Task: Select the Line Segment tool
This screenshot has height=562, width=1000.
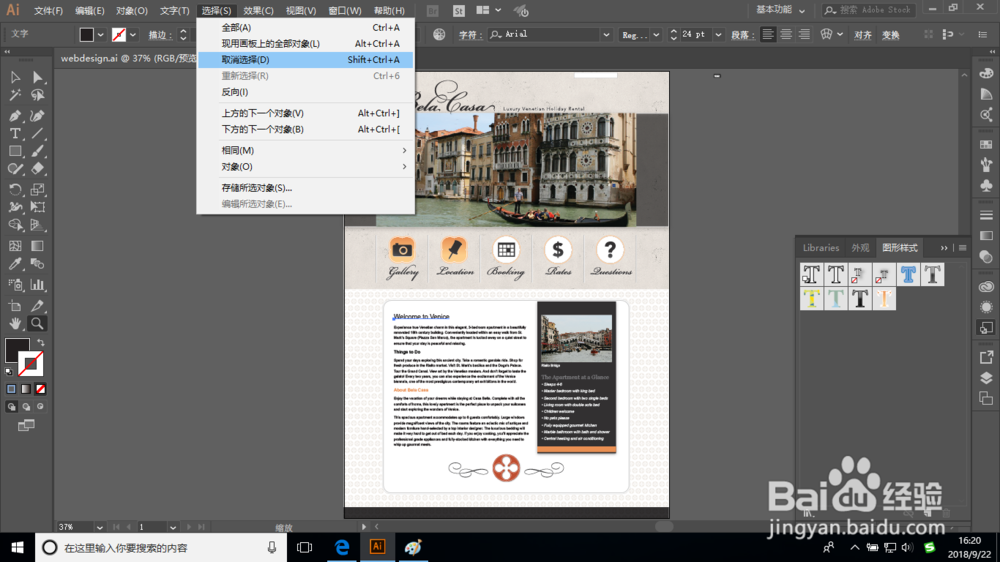Action: (37, 133)
